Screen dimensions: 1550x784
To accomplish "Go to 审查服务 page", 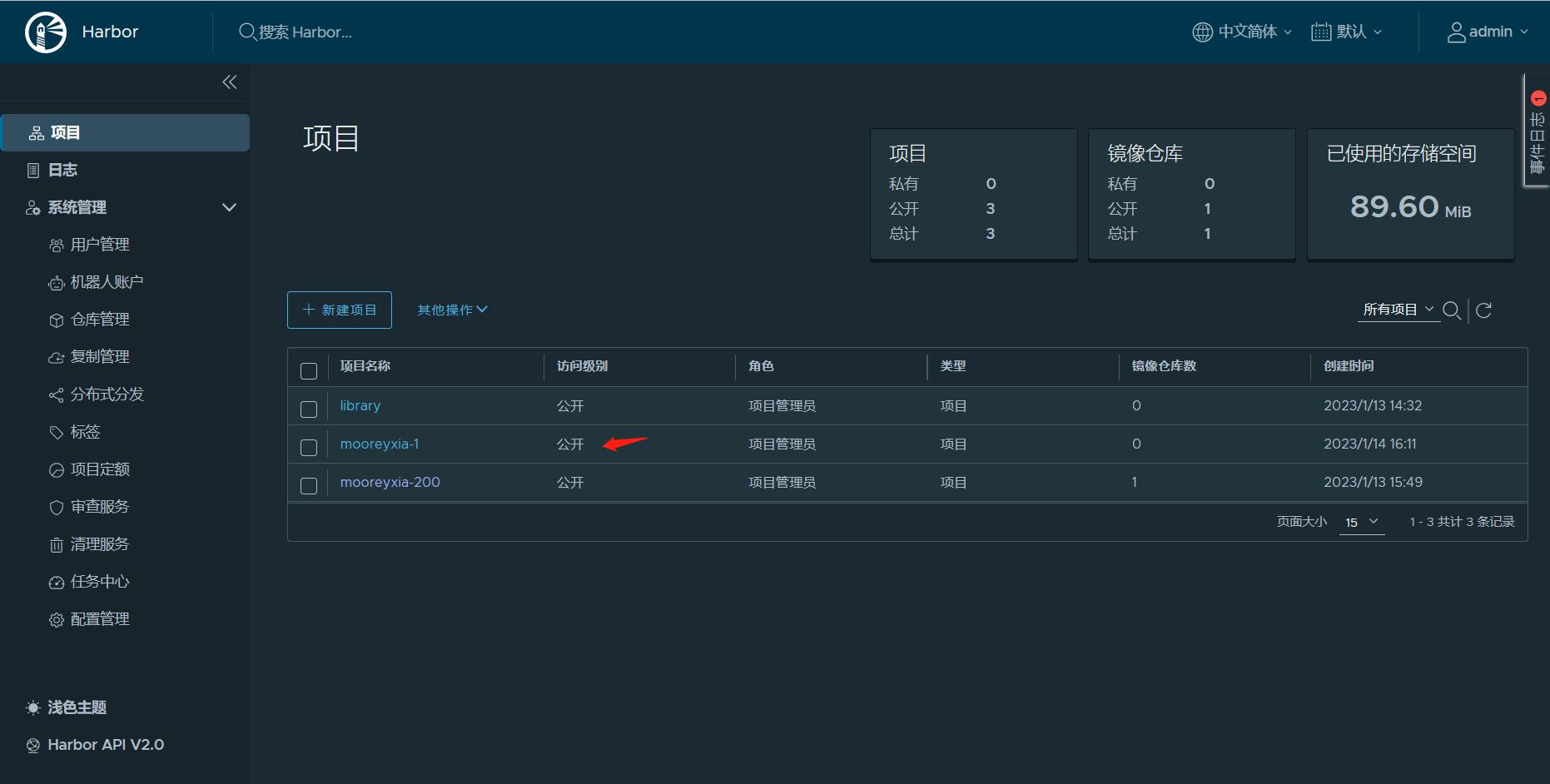I will tap(100, 507).
